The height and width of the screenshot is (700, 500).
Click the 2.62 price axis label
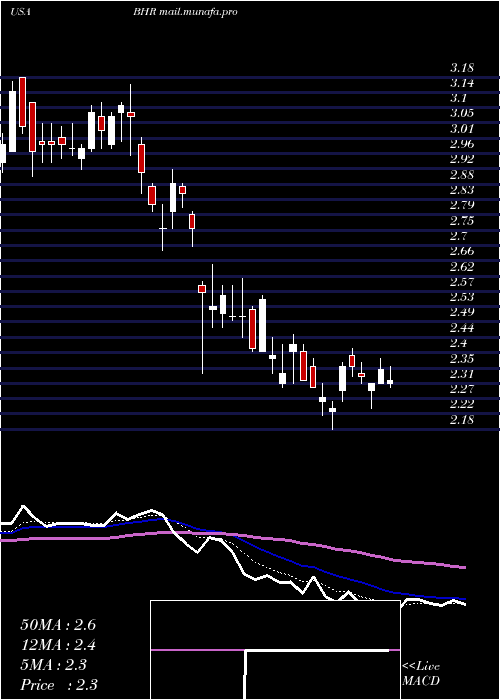pos(462,267)
